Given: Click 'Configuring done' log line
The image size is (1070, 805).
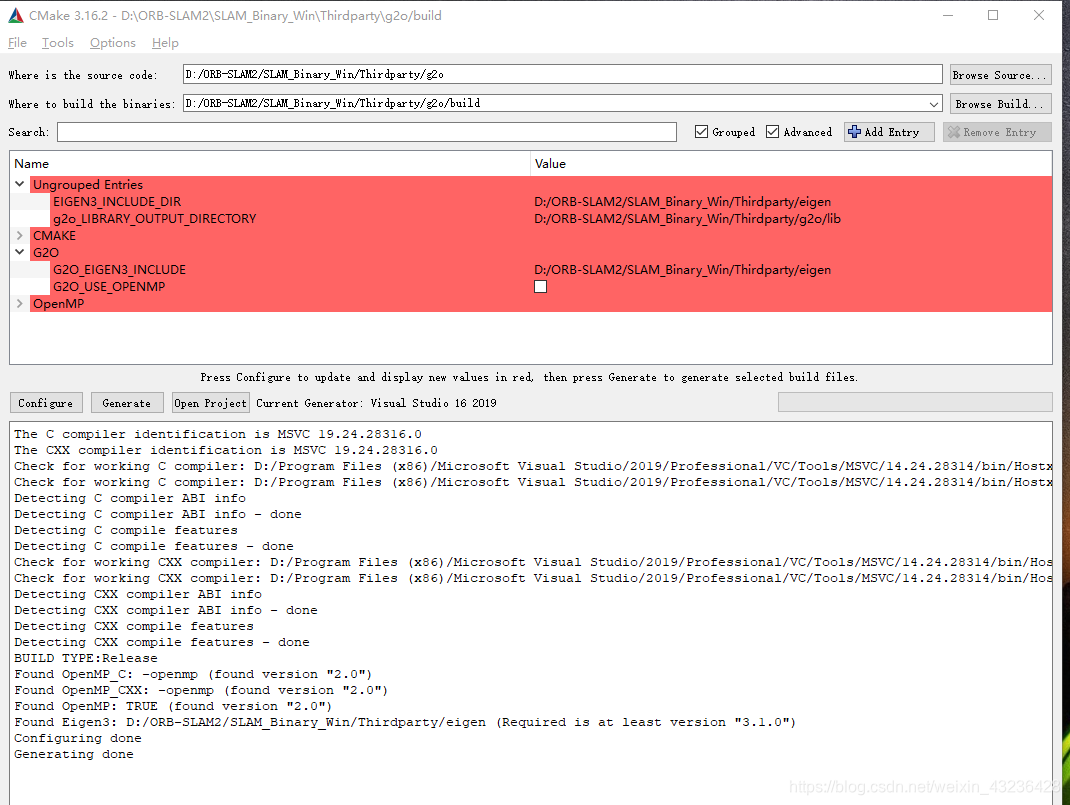Looking at the screenshot, I should pyautogui.click(x=78, y=738).
